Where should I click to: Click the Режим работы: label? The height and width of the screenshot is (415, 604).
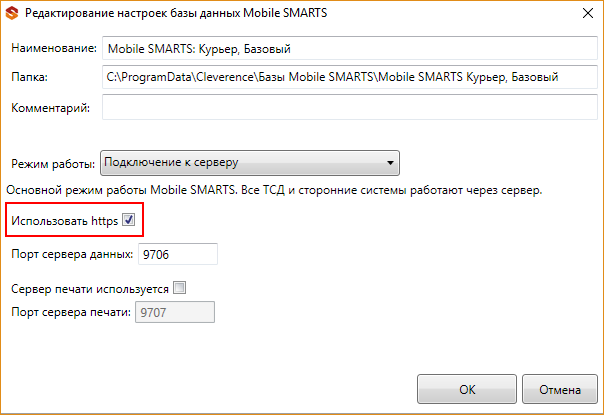coord(53,164)
